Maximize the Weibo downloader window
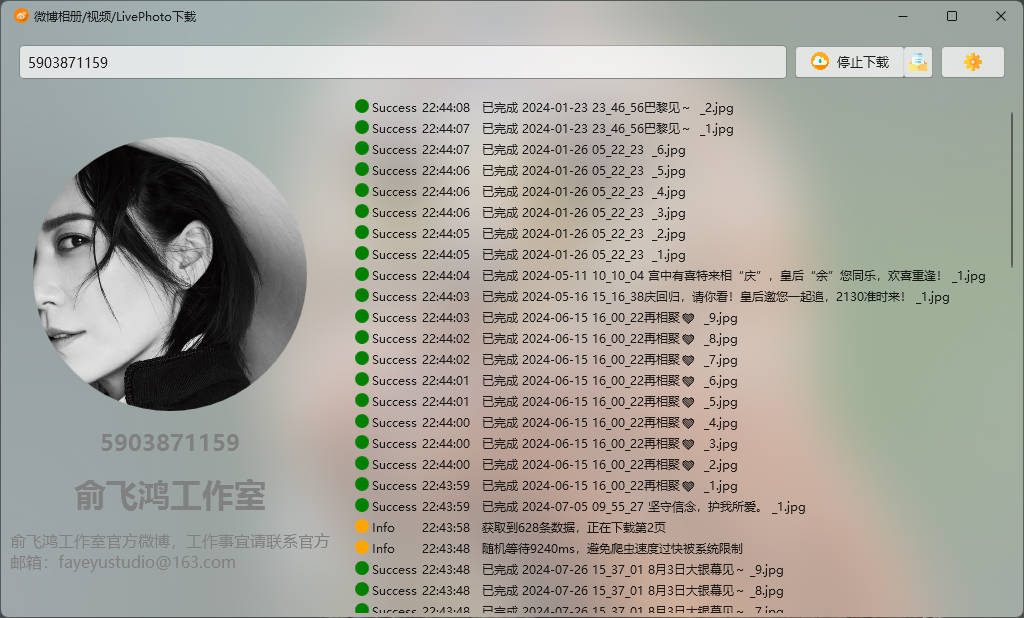Viewport: 1024px width, 618px height. pos(952,16)
